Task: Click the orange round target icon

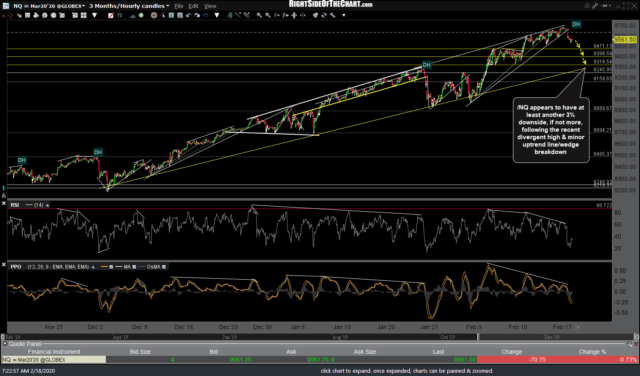Action: coord(154,16)
